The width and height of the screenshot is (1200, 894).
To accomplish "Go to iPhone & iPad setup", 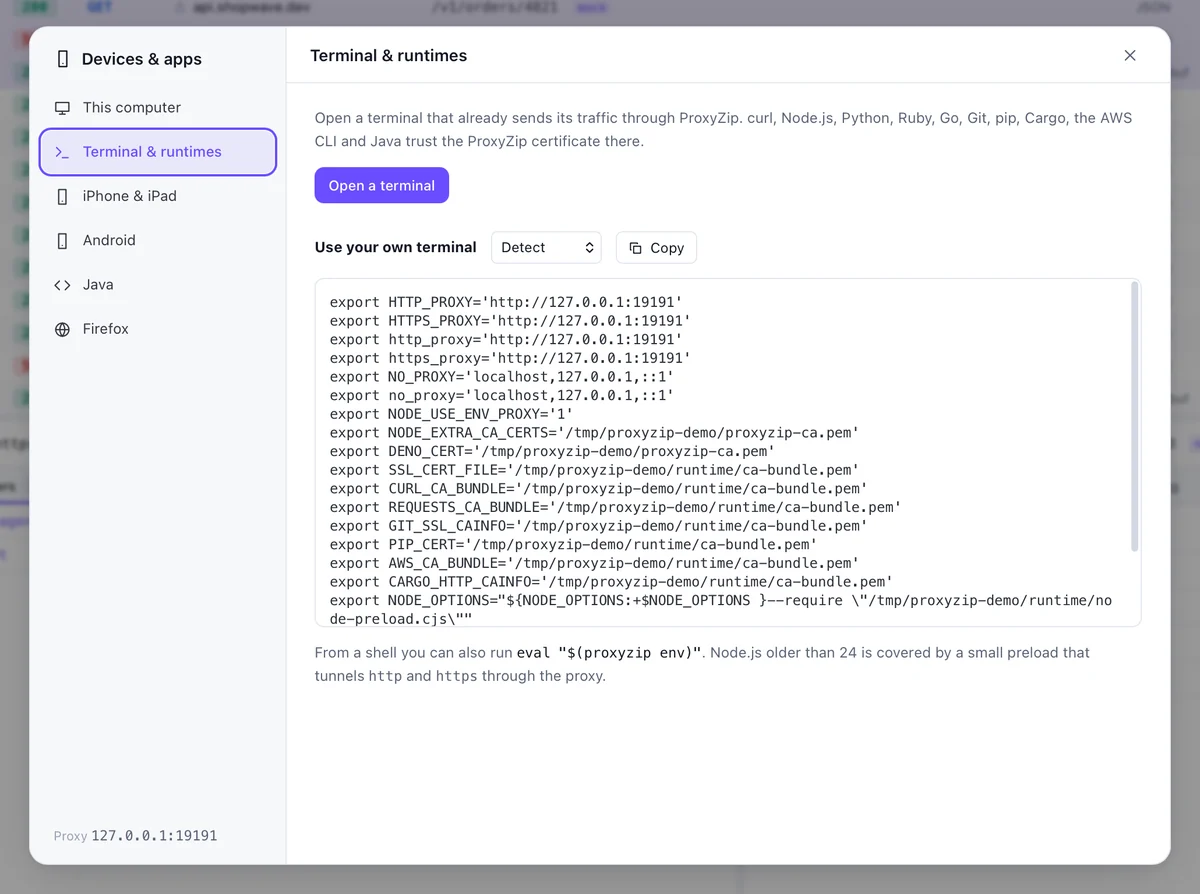I will tap(158, 196).
